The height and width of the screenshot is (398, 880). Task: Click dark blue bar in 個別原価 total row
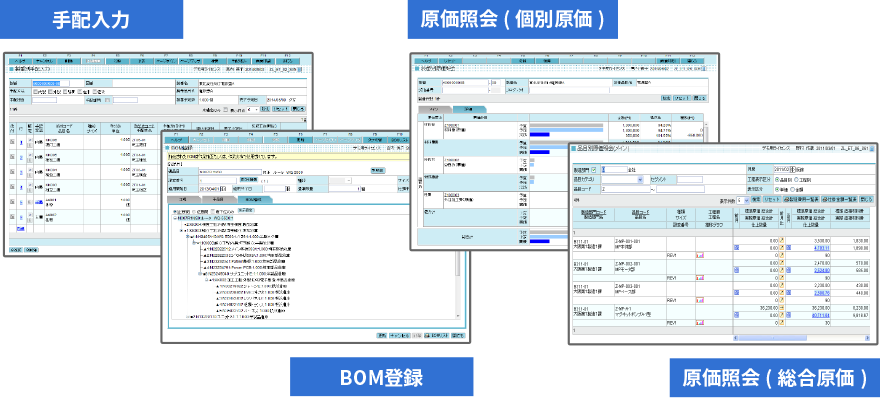pyautogui.click(x=539, y=241)
